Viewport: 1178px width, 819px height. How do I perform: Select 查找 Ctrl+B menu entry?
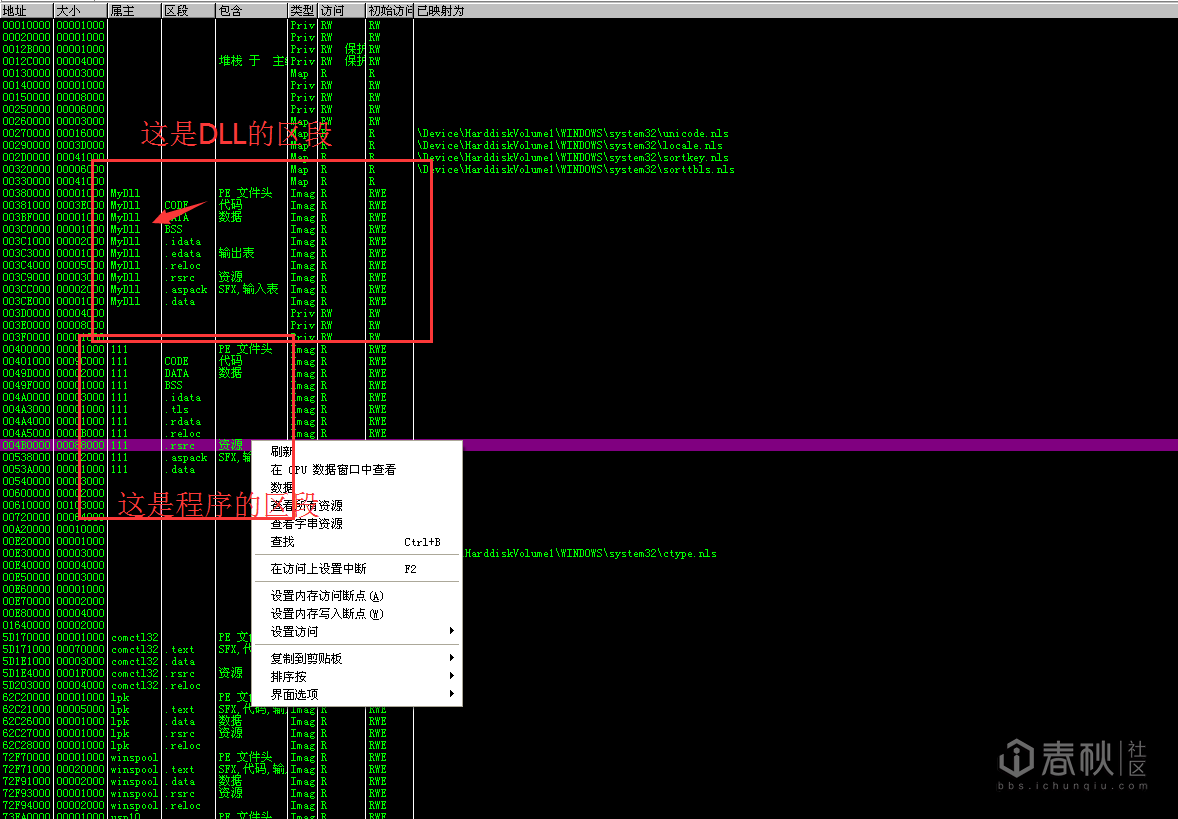pos(357,542)
